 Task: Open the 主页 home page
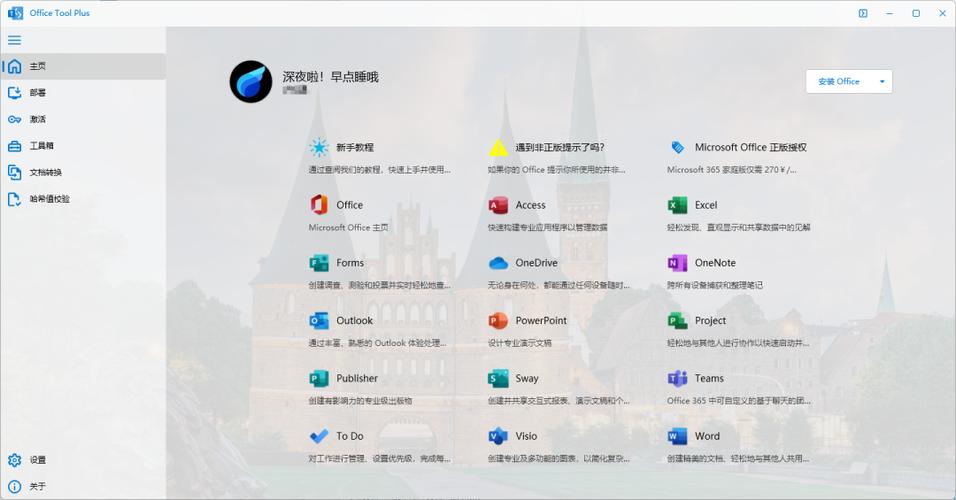click(83, 66)
